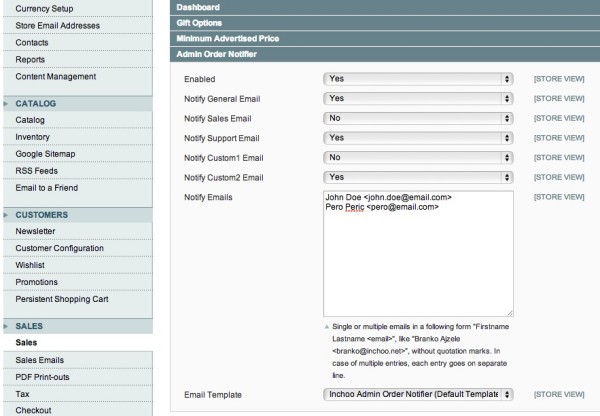The image size is (600, 416).
Task: Open Checkout settings
Action: coord(33,410)
